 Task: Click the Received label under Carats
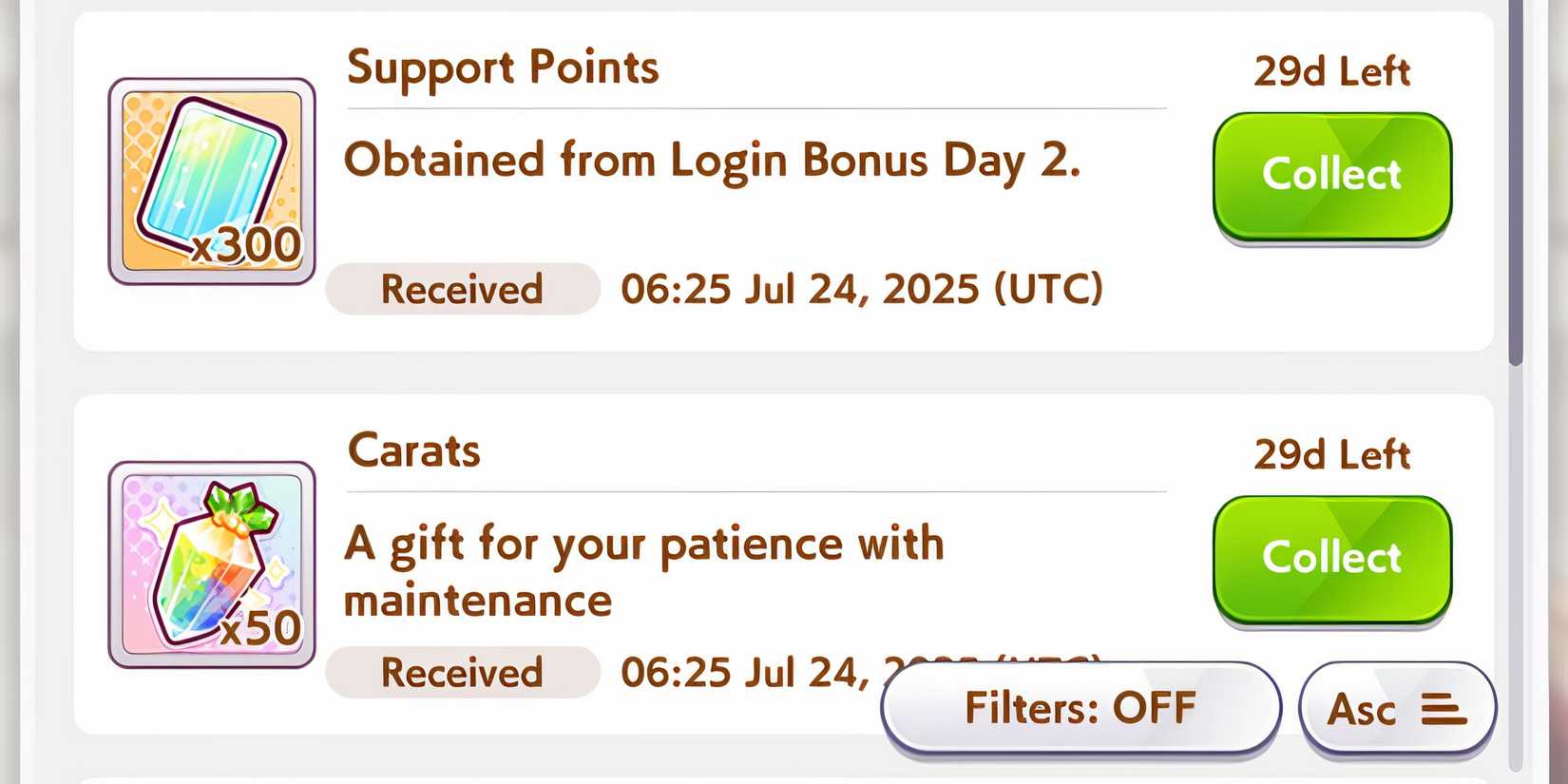(462, 672)
